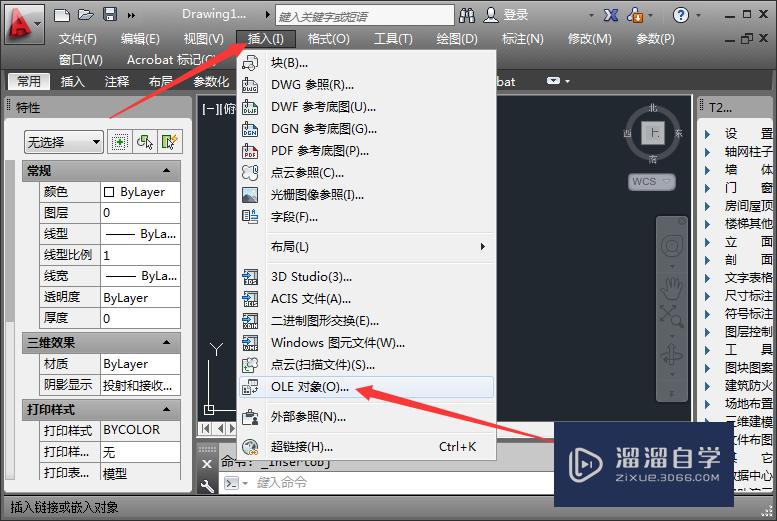Collapse the 常规 properties section
This screenshot has height=521, width=777.
pyautogui.click(x=166, y=171)
